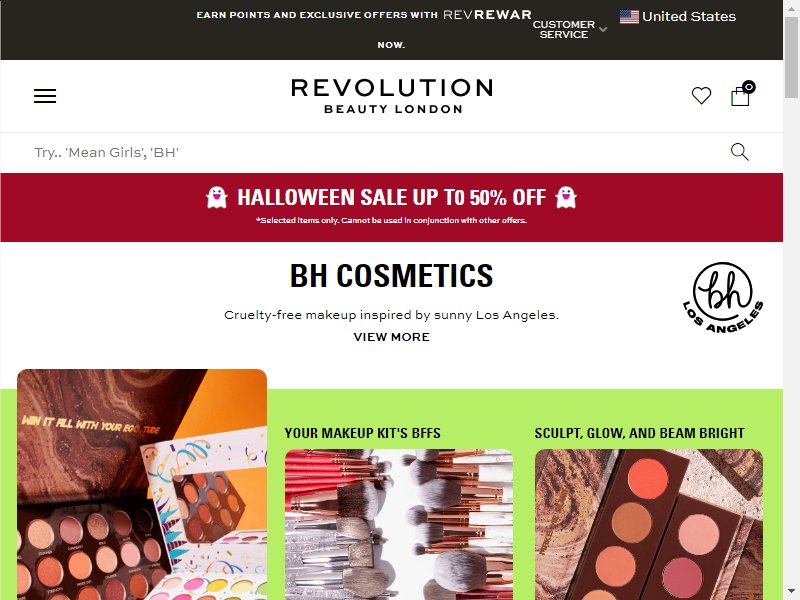
Task: Click the BH Los Angeles logo
Action: [x=723, y=297]
